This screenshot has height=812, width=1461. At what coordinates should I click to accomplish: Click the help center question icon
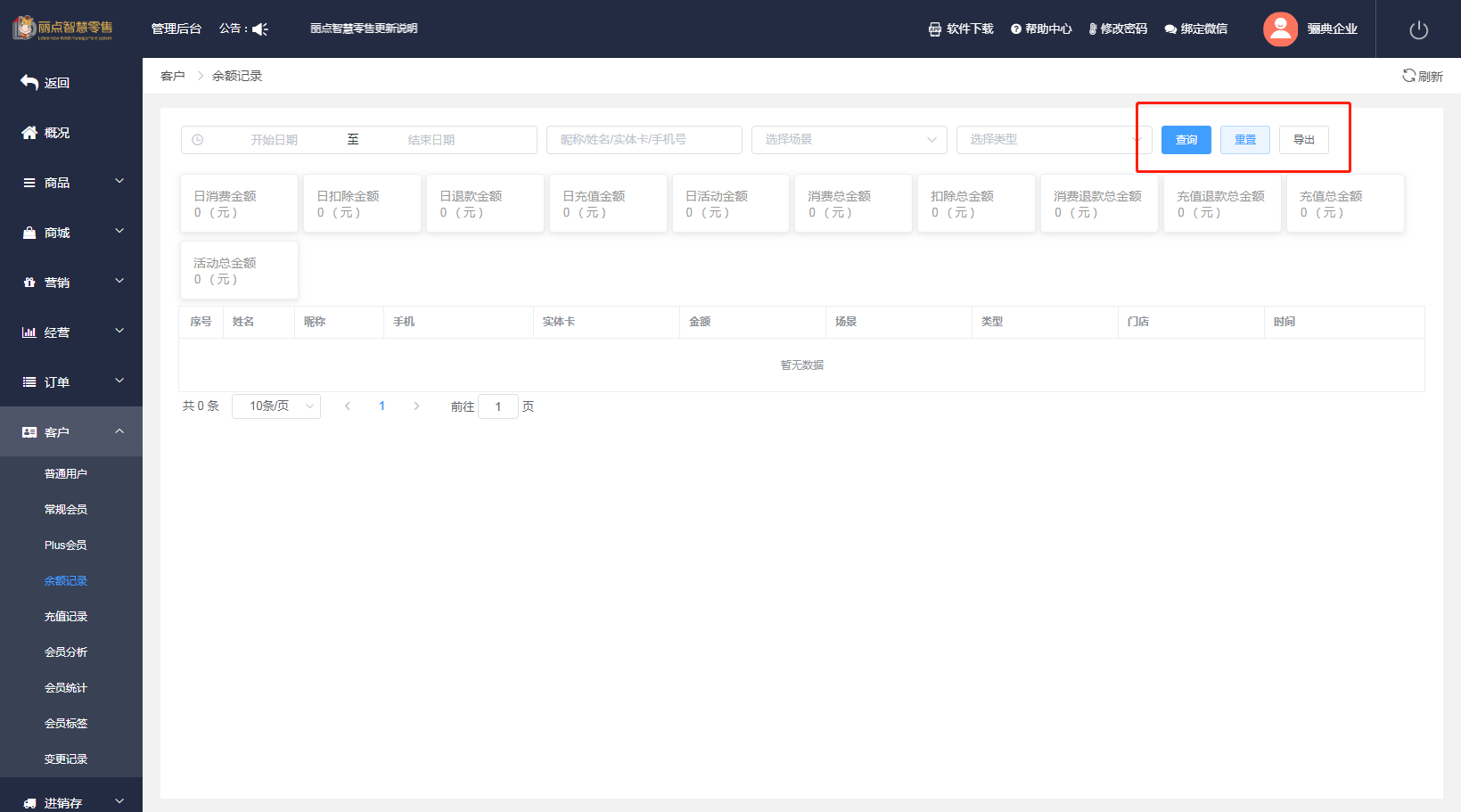pyautogui.click(x=1015, y=29)
